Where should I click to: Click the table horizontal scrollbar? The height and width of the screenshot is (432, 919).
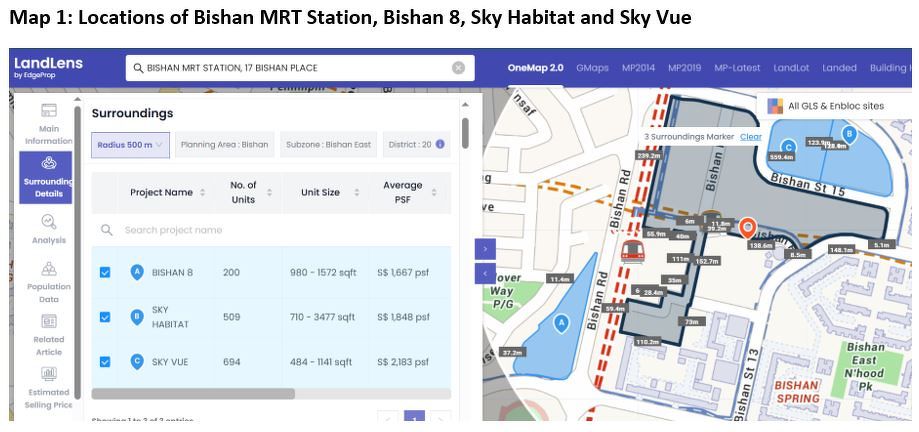[x=193, y=393]
